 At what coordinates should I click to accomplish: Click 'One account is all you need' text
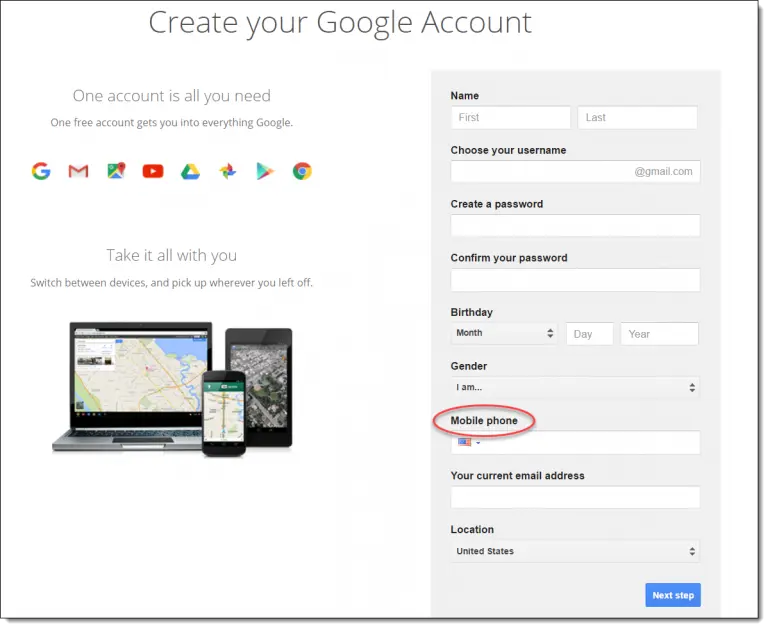click(x=171, y=96)
